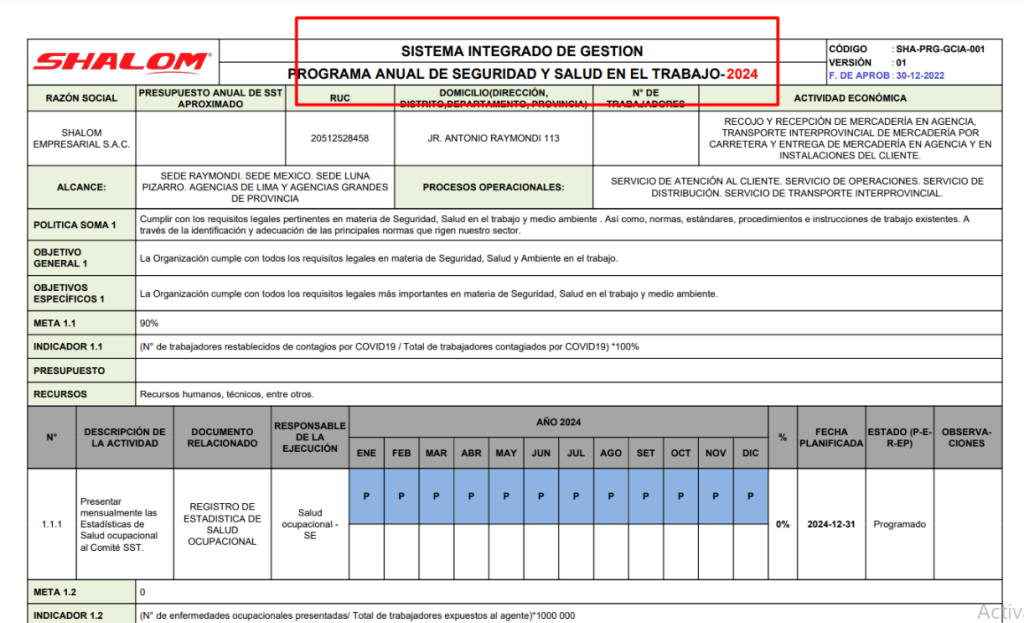Select the 'Presentar mensualmente las Estadísticas' activity
This screenshot has height=623, width=1024.
click(119, 524)
